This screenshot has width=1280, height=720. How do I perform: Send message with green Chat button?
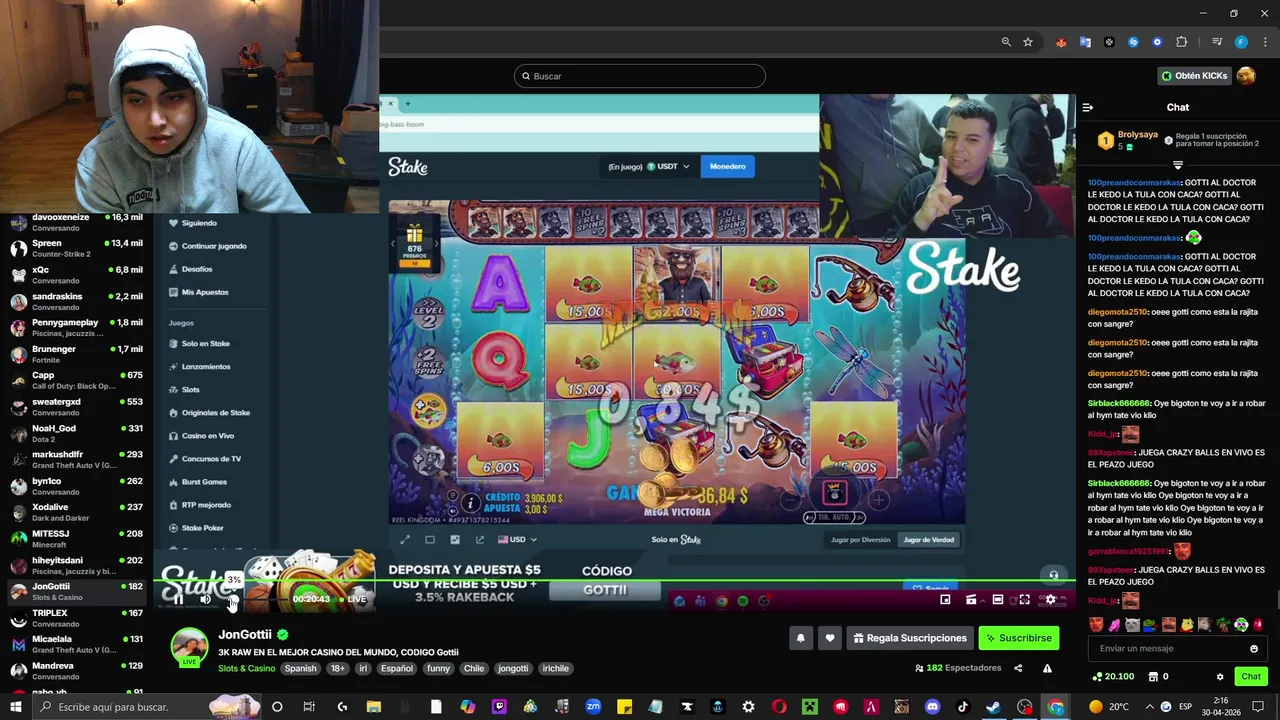1251,677
